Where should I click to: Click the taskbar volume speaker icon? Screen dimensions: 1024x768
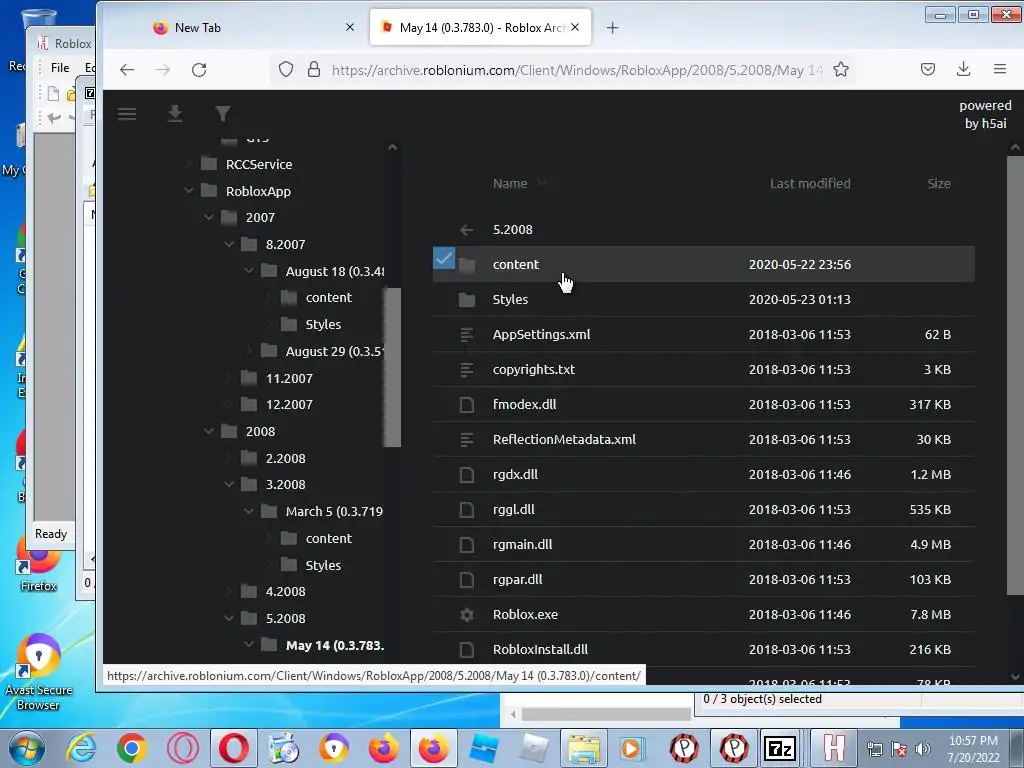click(923, 749)
